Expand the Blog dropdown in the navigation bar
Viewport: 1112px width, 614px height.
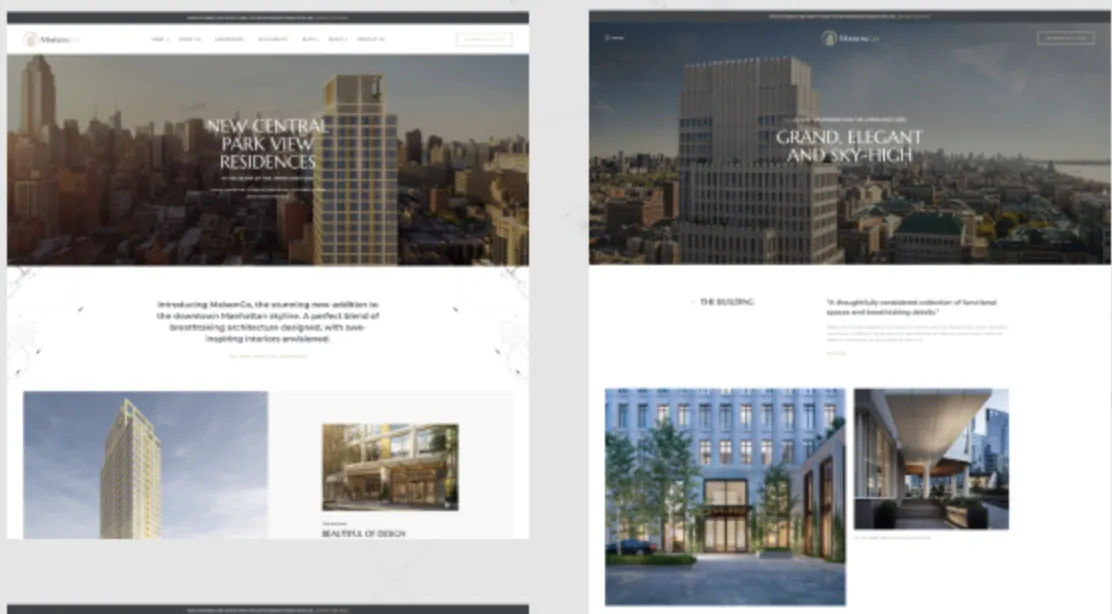310,40
